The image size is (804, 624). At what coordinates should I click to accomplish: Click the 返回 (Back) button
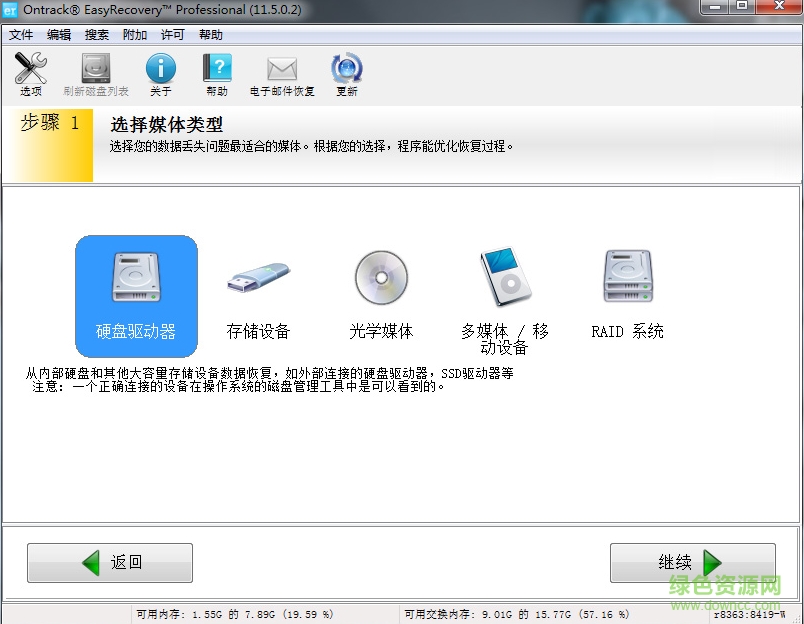click(x=110, y=562)
